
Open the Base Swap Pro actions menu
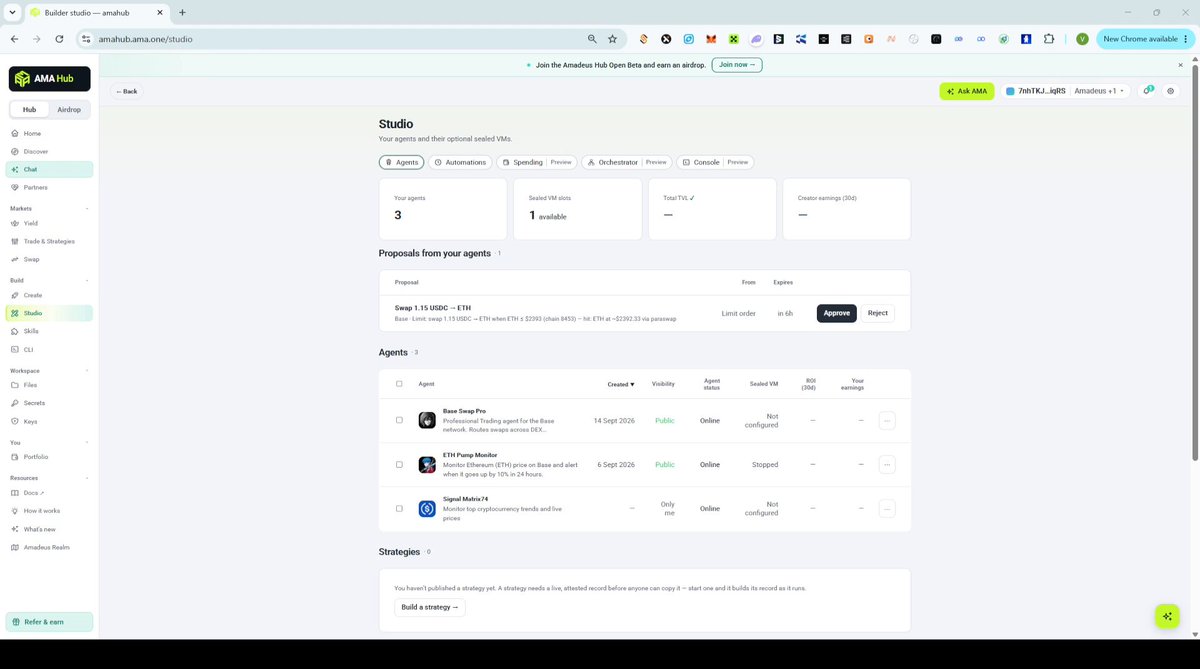[x=887, y=420]
